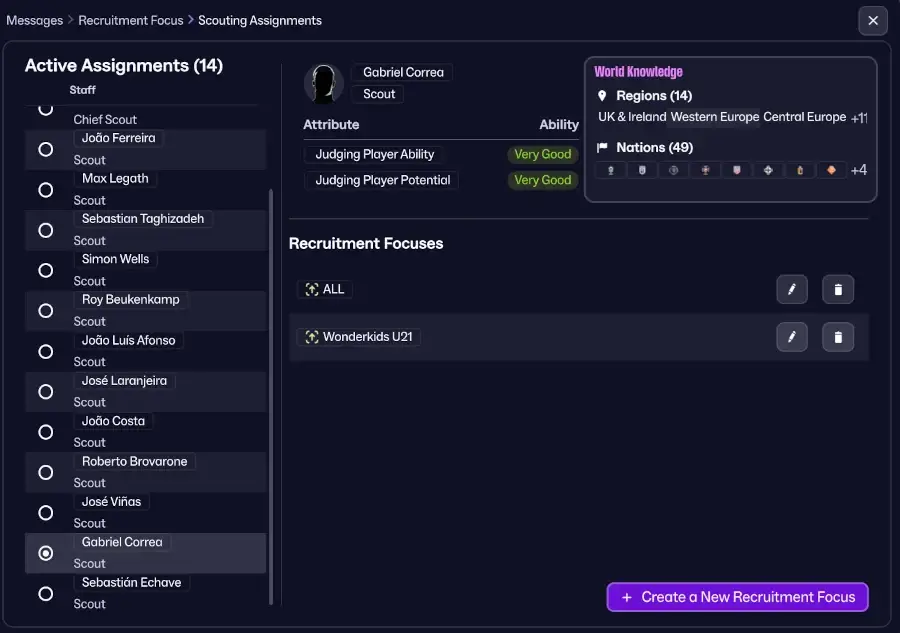Select the João Luís Afonso radio button
This screenshot has height=633, width=900.
click(x=45, y=351)
